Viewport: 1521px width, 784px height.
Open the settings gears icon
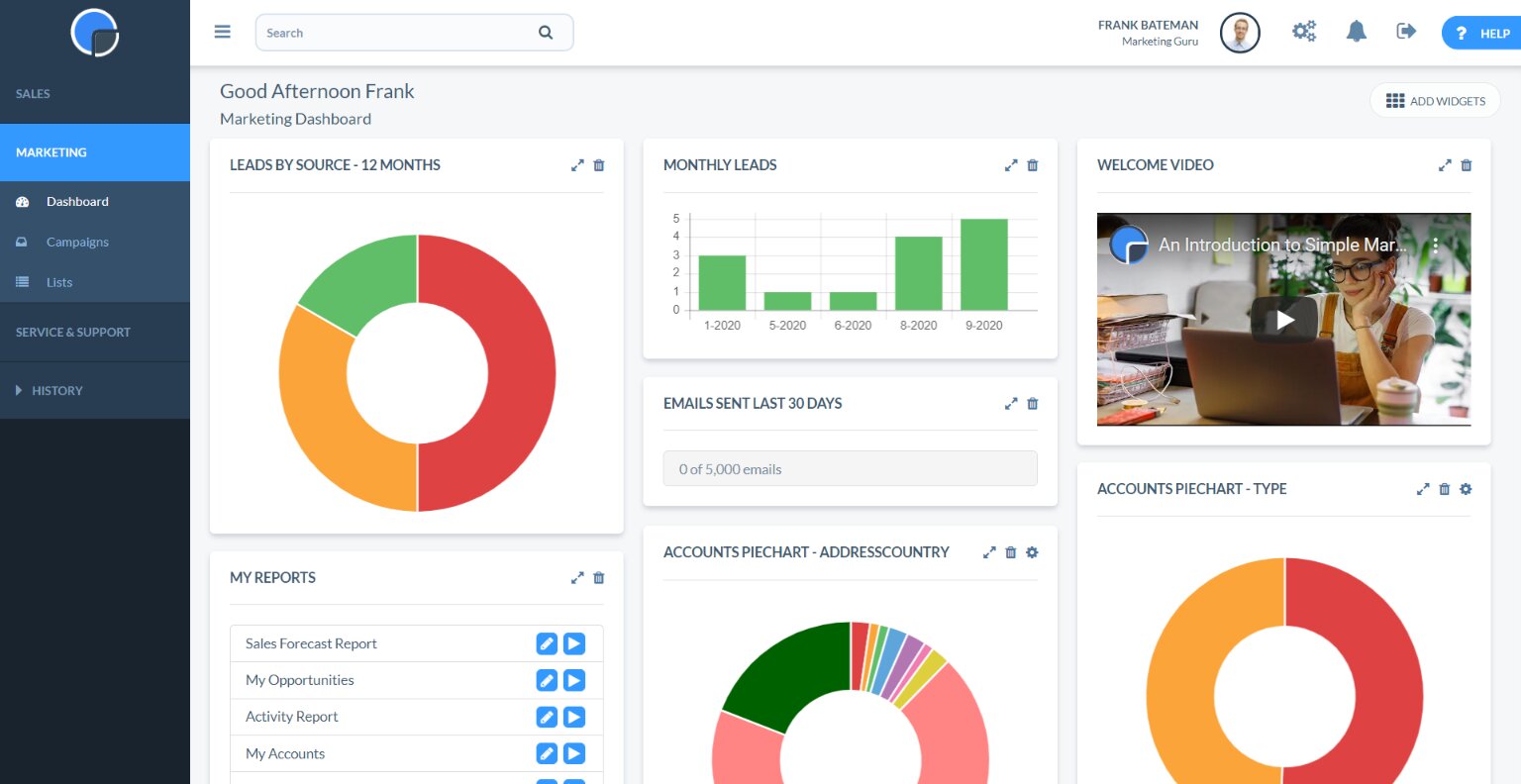(1304, 32)
